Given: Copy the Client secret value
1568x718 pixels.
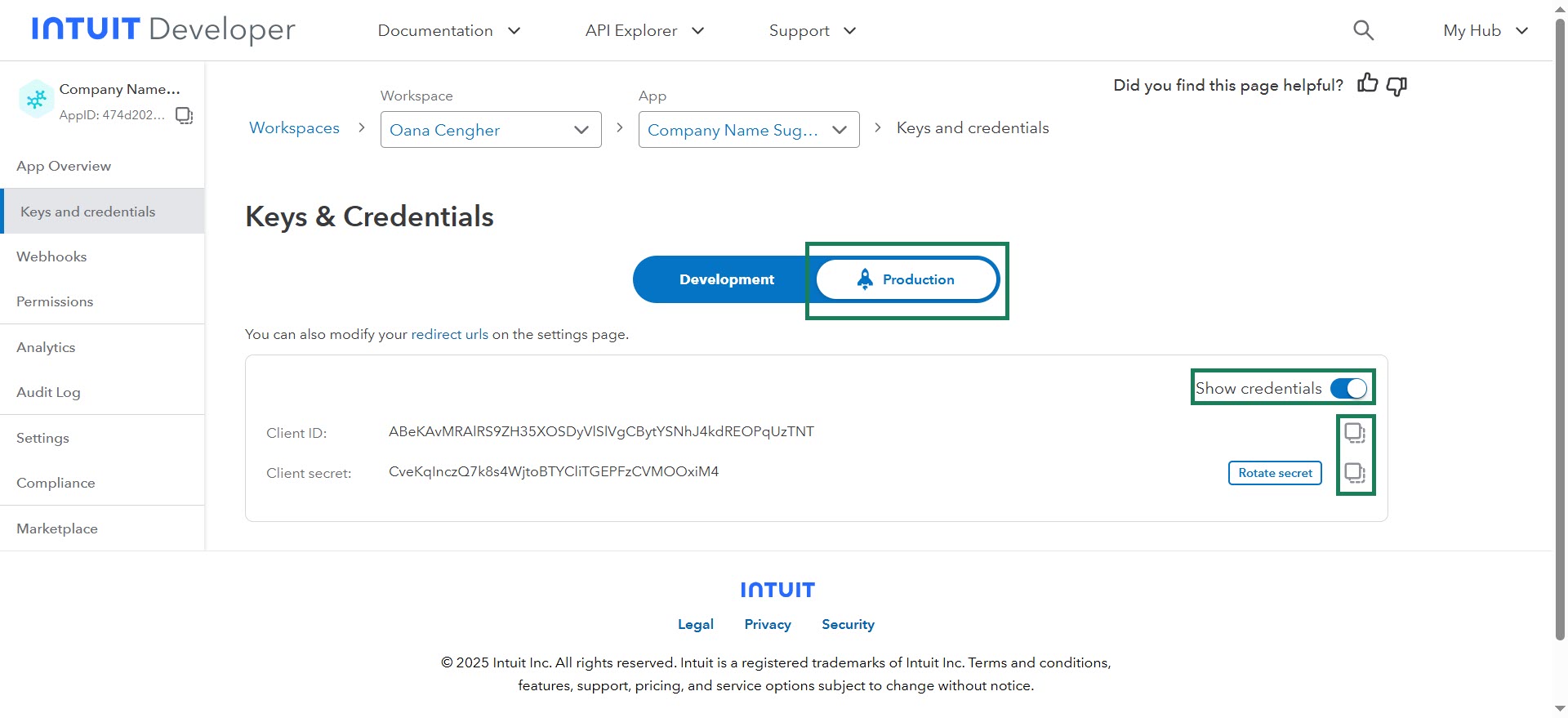Looking at the screenshot, I should (1355, 473).
